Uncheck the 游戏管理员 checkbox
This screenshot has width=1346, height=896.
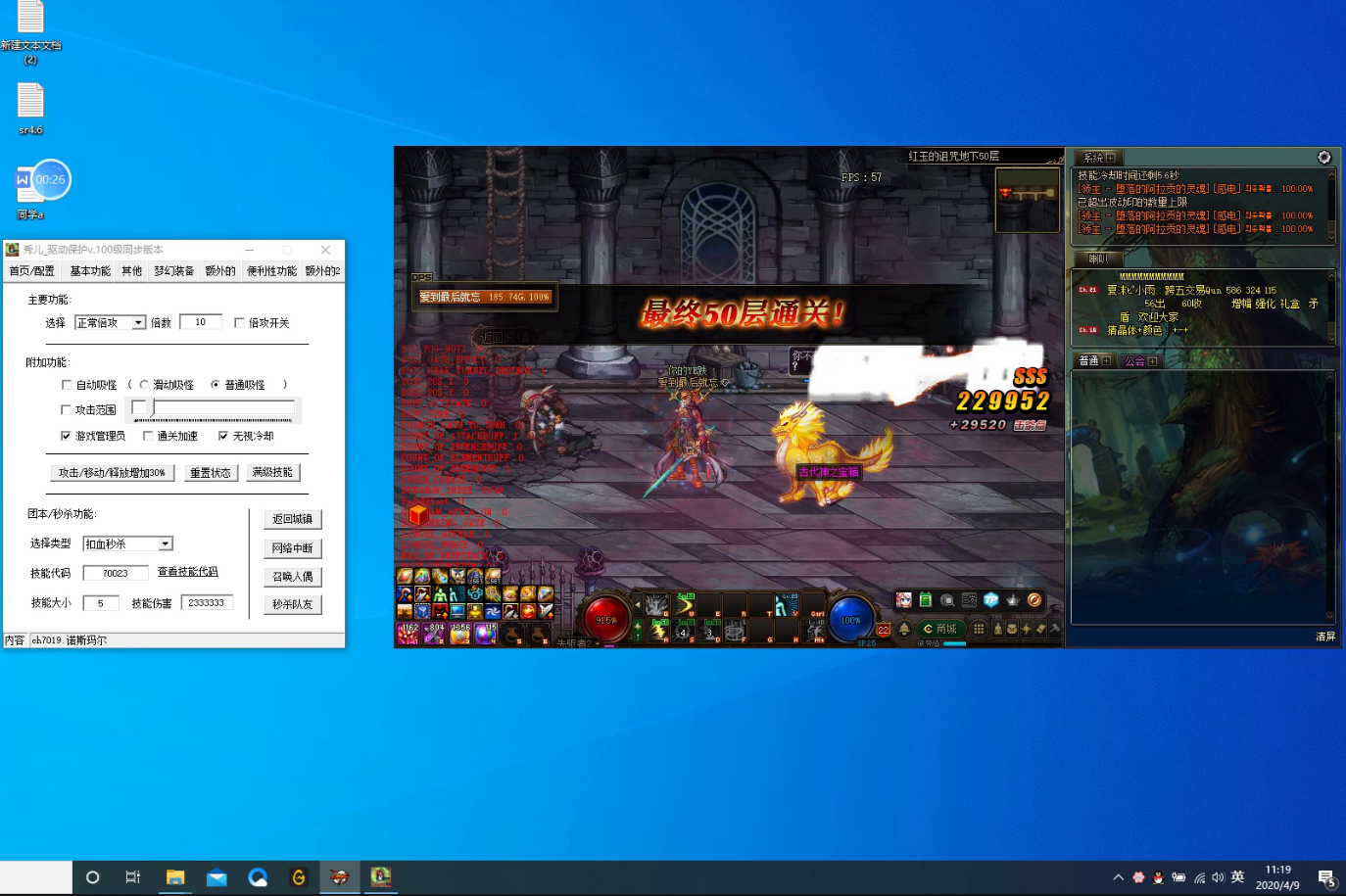67,436
